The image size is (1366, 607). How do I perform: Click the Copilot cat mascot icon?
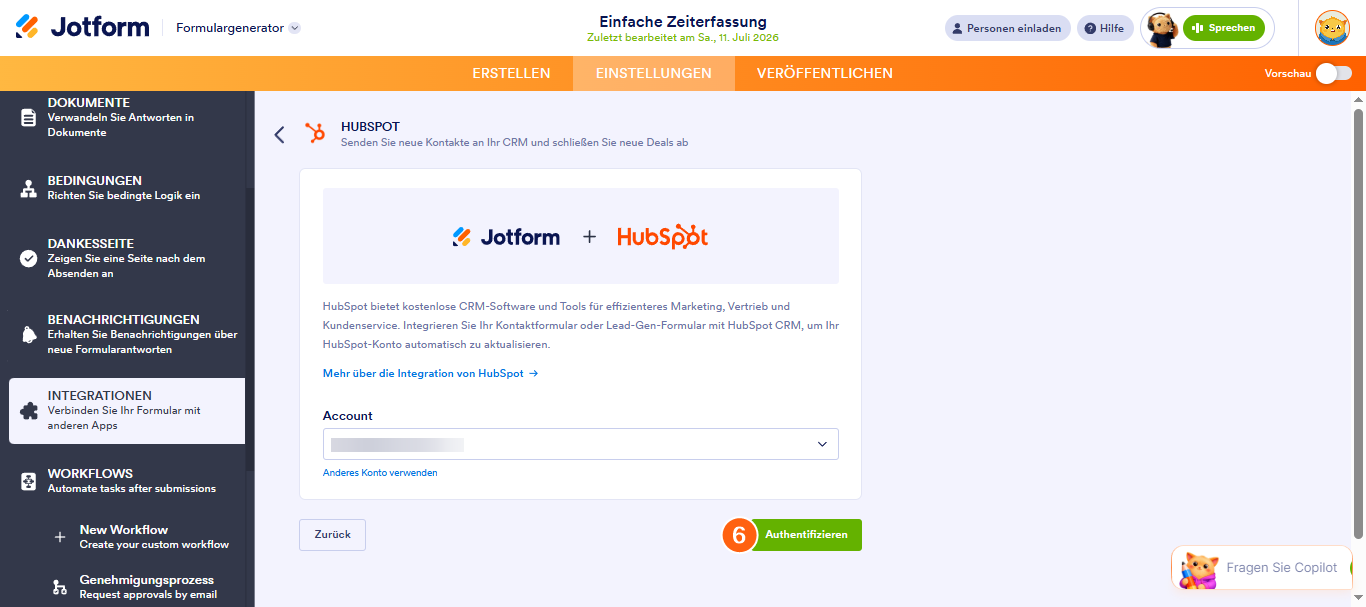[x=1199, y=569]
